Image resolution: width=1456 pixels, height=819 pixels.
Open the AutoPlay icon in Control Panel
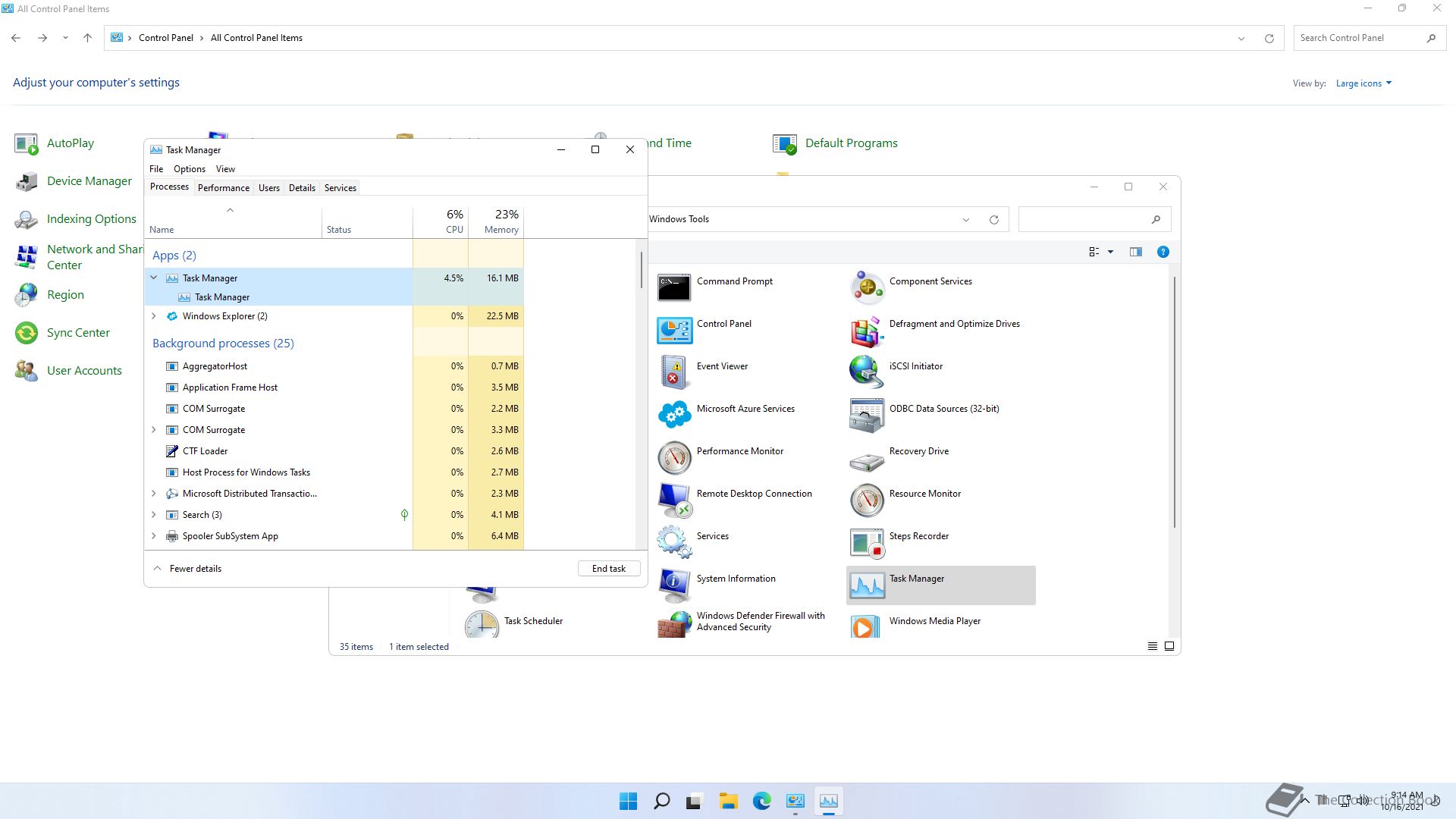coord(27,143)
